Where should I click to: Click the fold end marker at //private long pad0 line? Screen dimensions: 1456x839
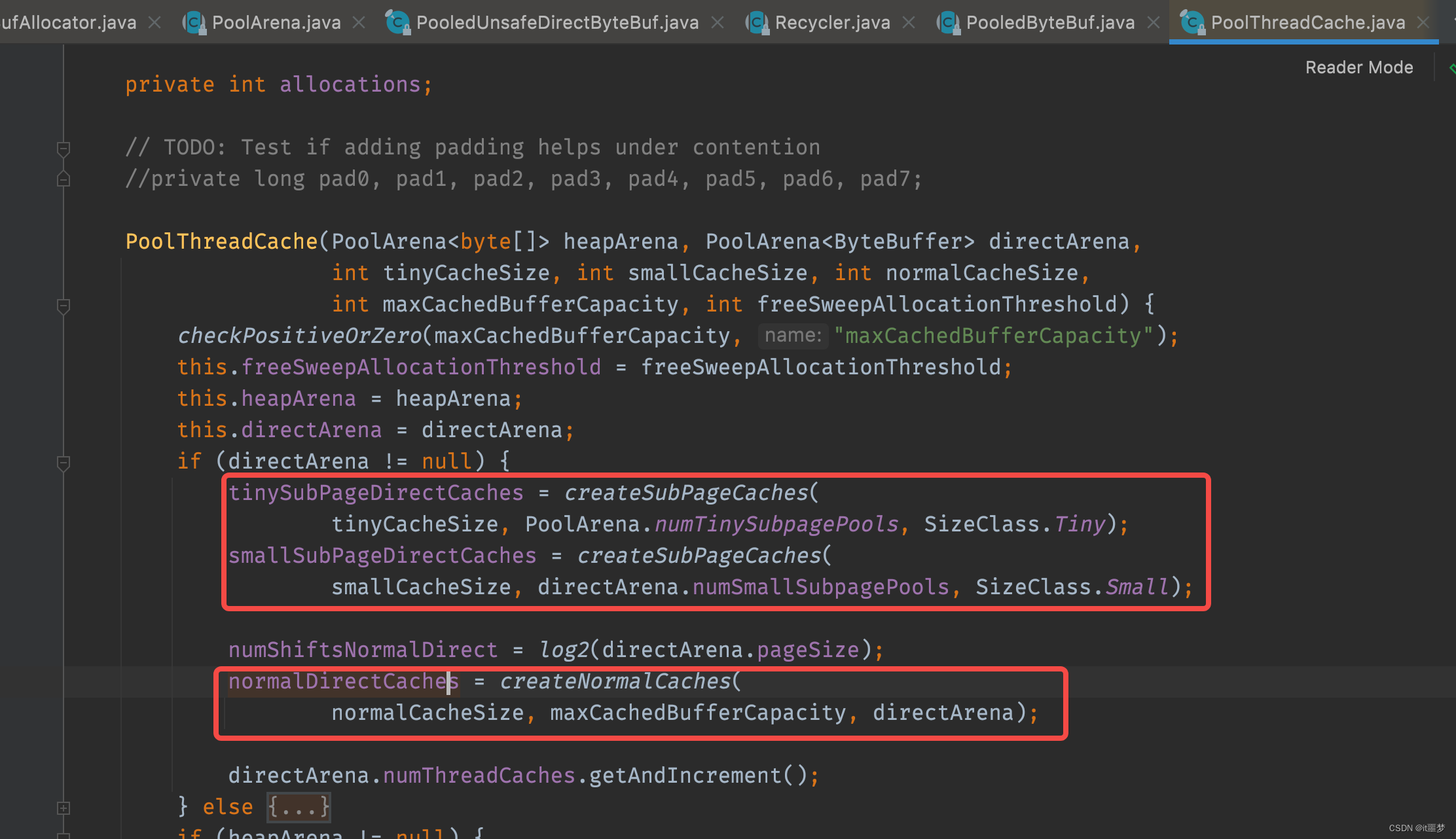(64, 179)
